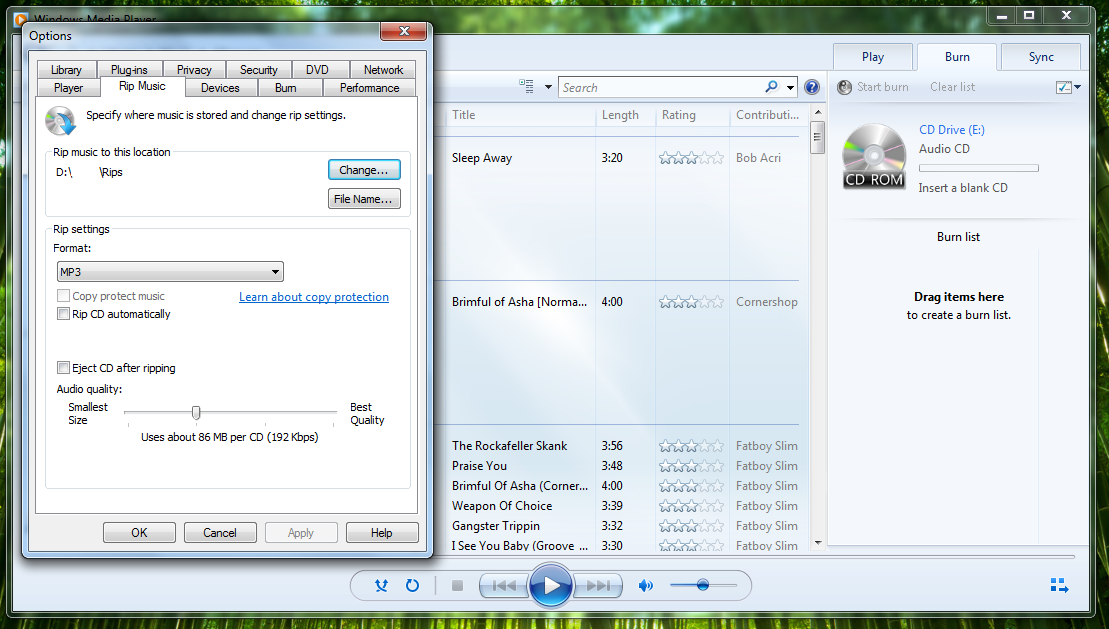Open the Performance tab

[369, 88]
